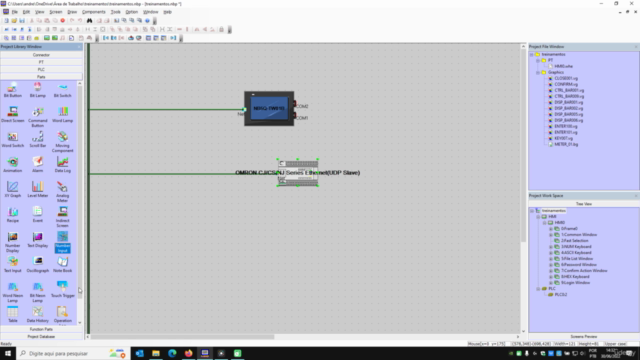Expand the 9:Login Window node
The height and width of the screenshot is (360, 640).
[551, 283]
